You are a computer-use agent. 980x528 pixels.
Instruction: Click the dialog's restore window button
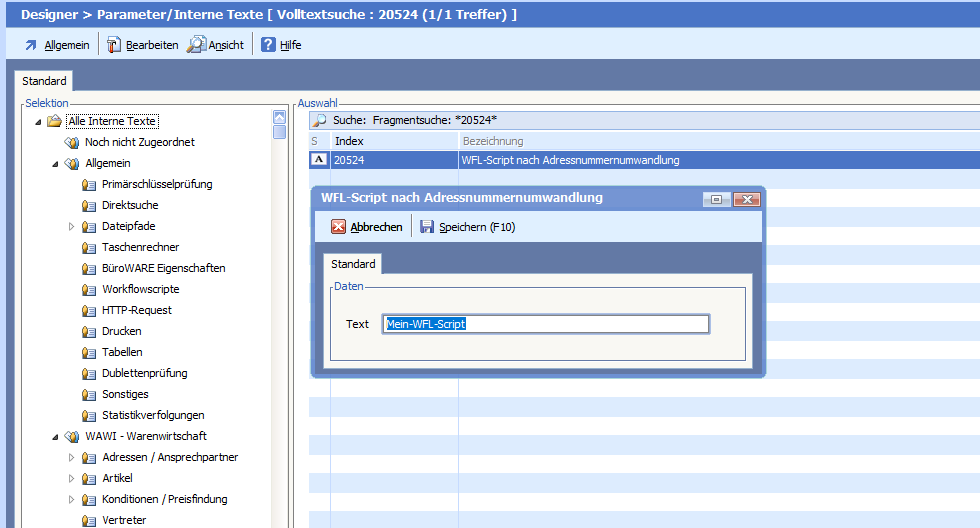pyautogui.click(x=717, y=199)
